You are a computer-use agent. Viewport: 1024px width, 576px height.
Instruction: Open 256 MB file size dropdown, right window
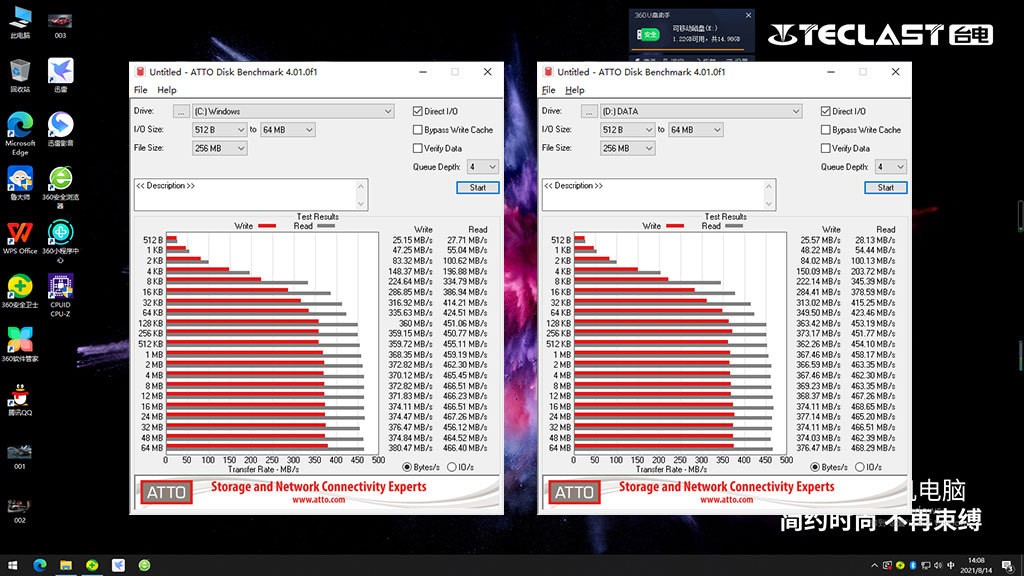click(628, 148)
